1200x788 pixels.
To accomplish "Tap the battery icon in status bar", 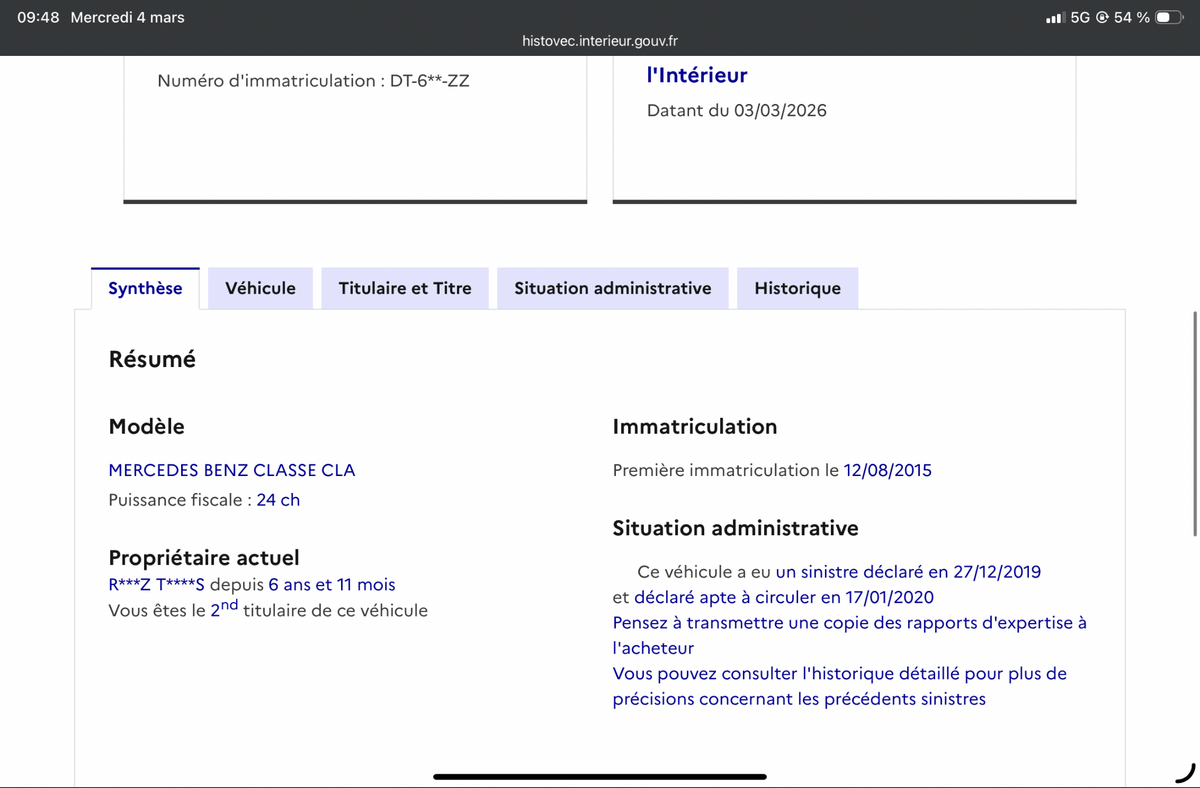I will (x=1169, y=17).
